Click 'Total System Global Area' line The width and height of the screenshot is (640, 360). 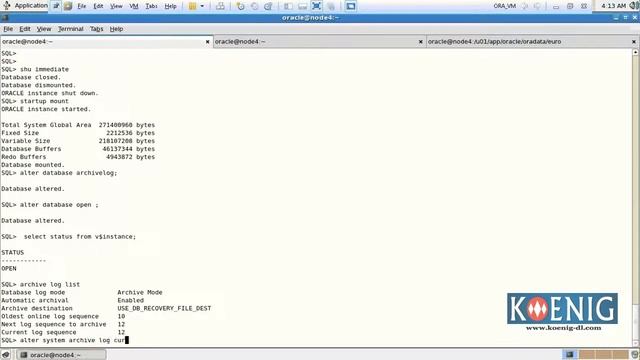[x=78, y=125]
